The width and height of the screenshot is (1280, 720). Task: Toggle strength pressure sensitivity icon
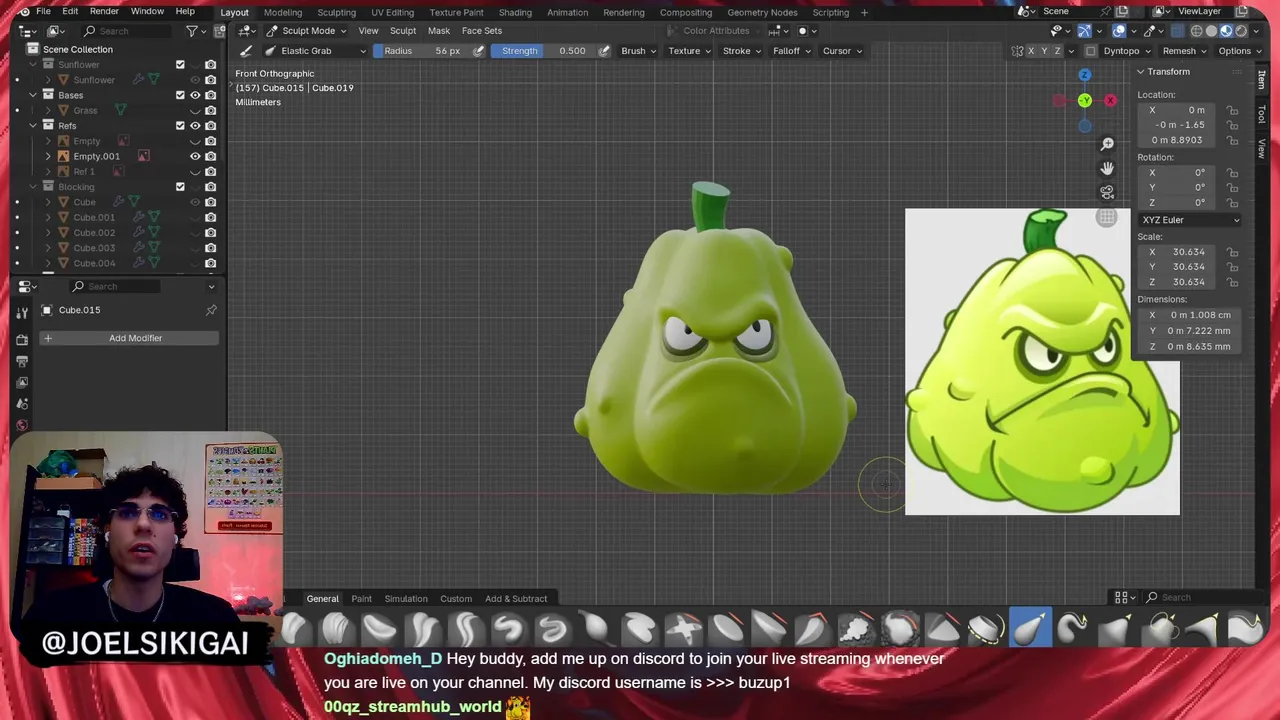604,51
